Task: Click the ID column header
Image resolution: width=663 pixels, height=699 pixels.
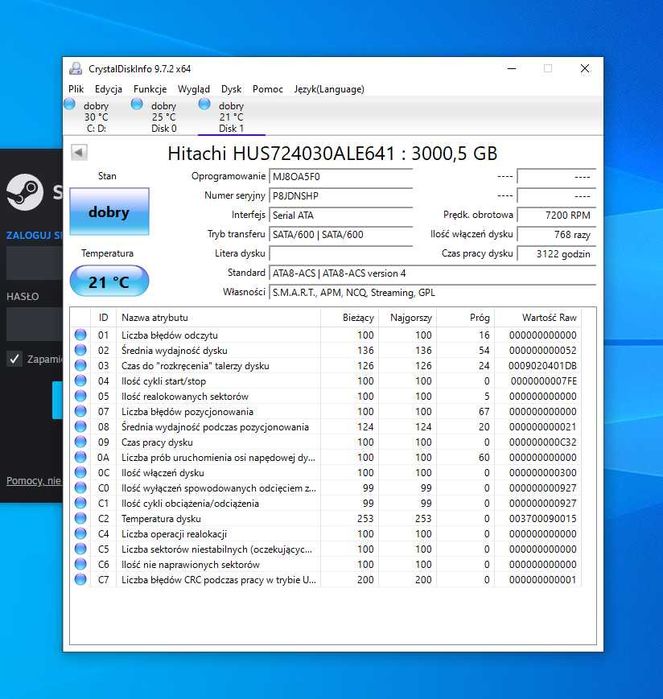Action: [103, 317]
